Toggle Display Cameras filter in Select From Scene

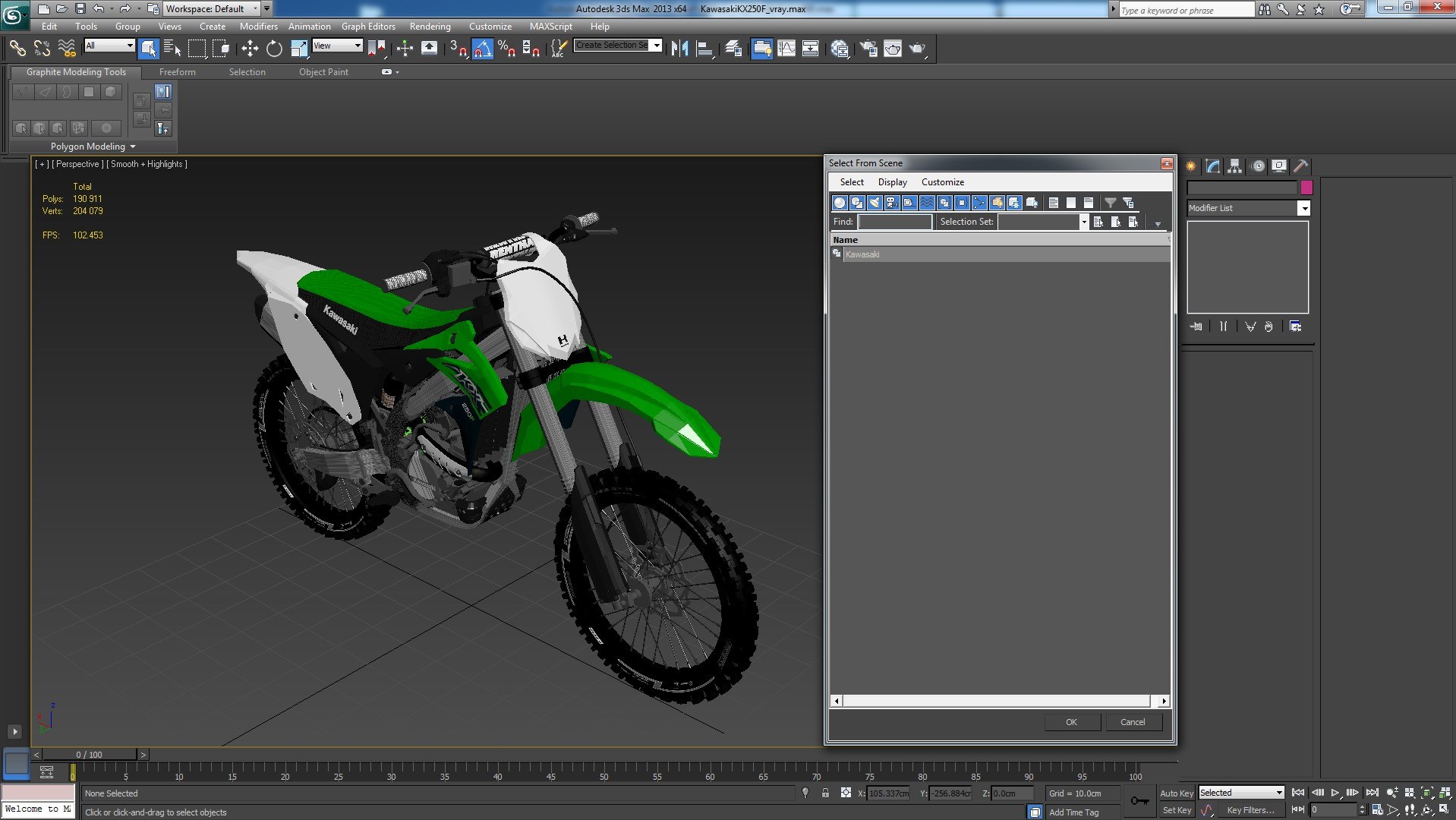click(x=892, y=203)
